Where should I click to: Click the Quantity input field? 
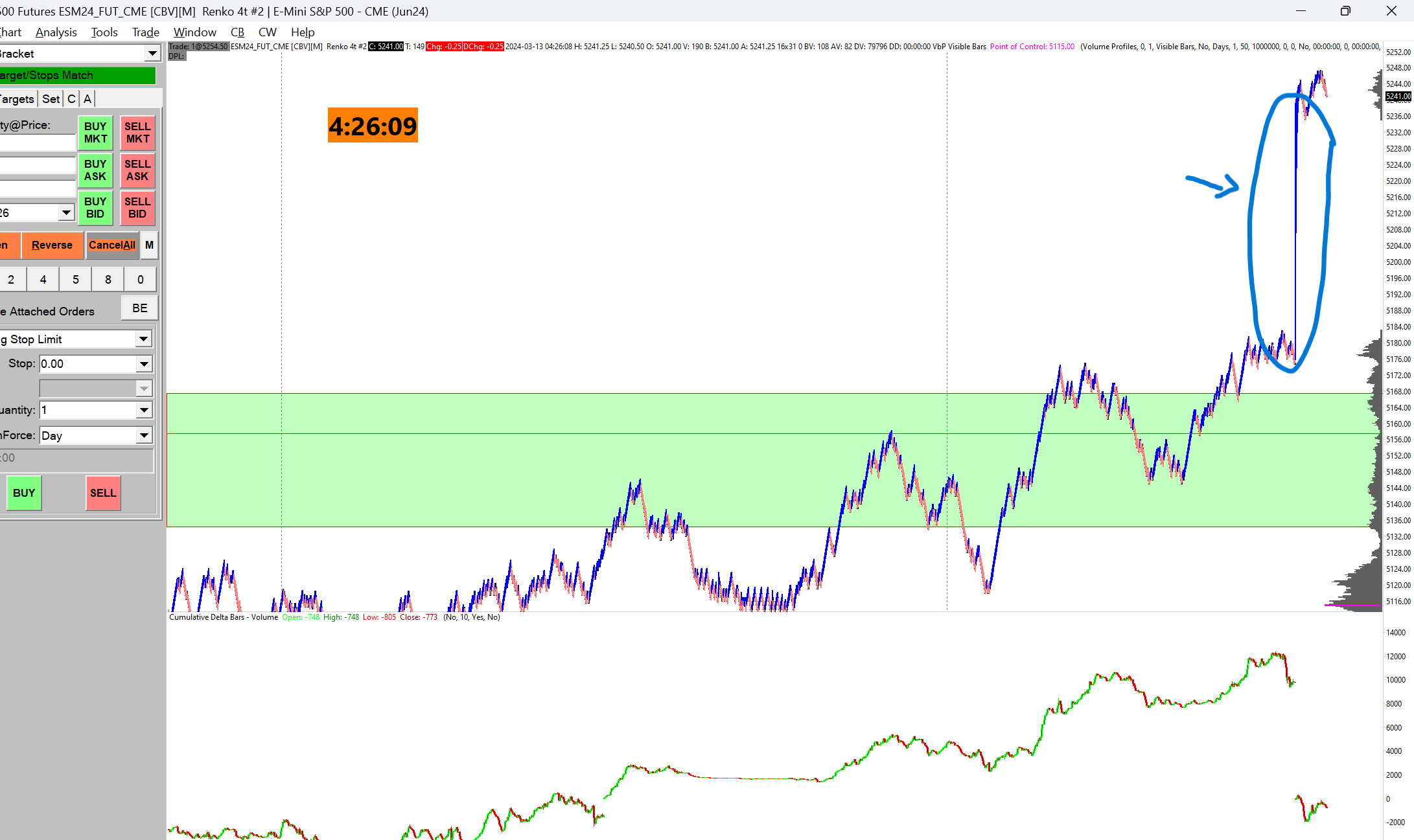point(88,410)
